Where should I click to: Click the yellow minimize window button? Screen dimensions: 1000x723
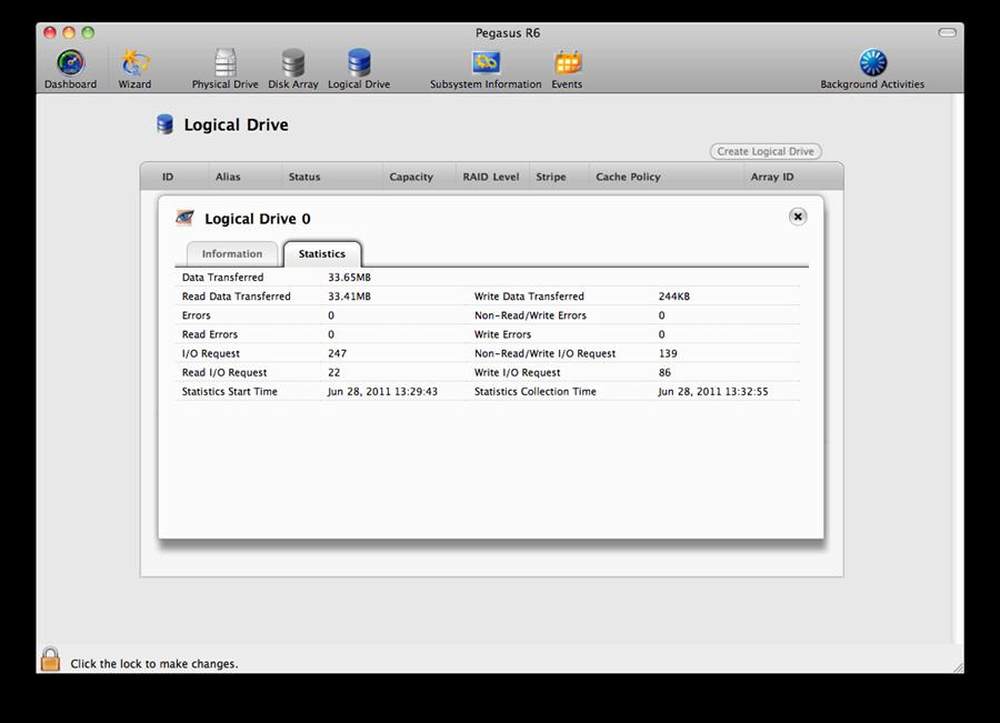[69, 33]
